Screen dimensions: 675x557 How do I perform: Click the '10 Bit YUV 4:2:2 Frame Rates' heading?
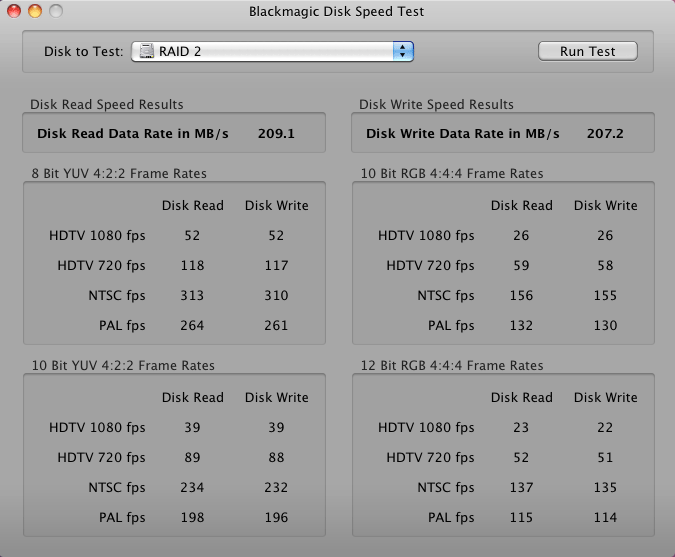pyautogui.click(x=123, y=365)
